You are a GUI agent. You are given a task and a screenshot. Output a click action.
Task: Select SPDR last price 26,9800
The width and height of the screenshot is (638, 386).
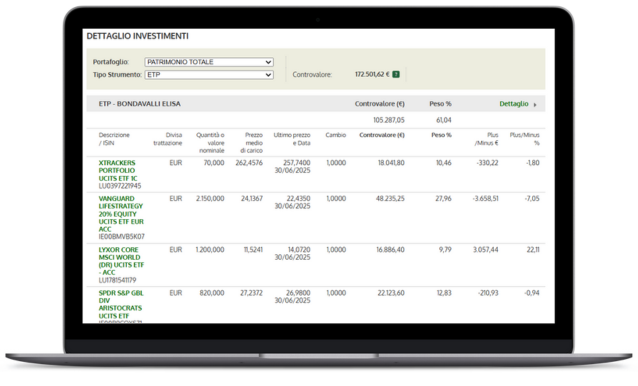pyautogui.click(x=298, y=293)
